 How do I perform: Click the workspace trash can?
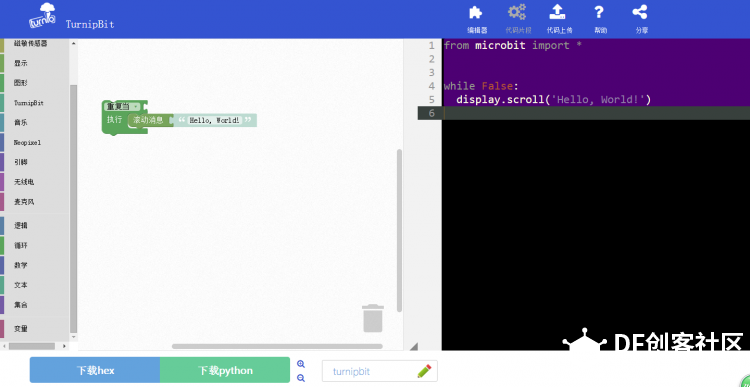(x=373, y=318)
